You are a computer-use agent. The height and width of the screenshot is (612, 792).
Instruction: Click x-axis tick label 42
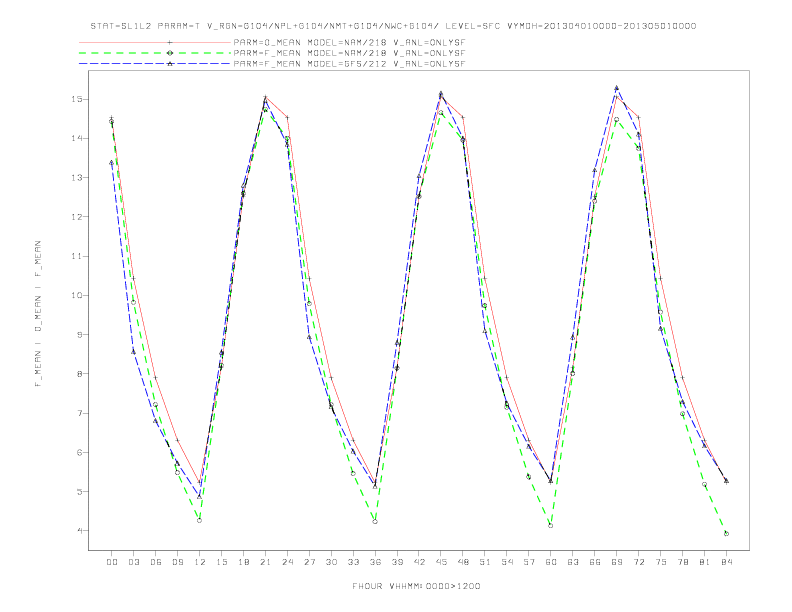(419, 562)
